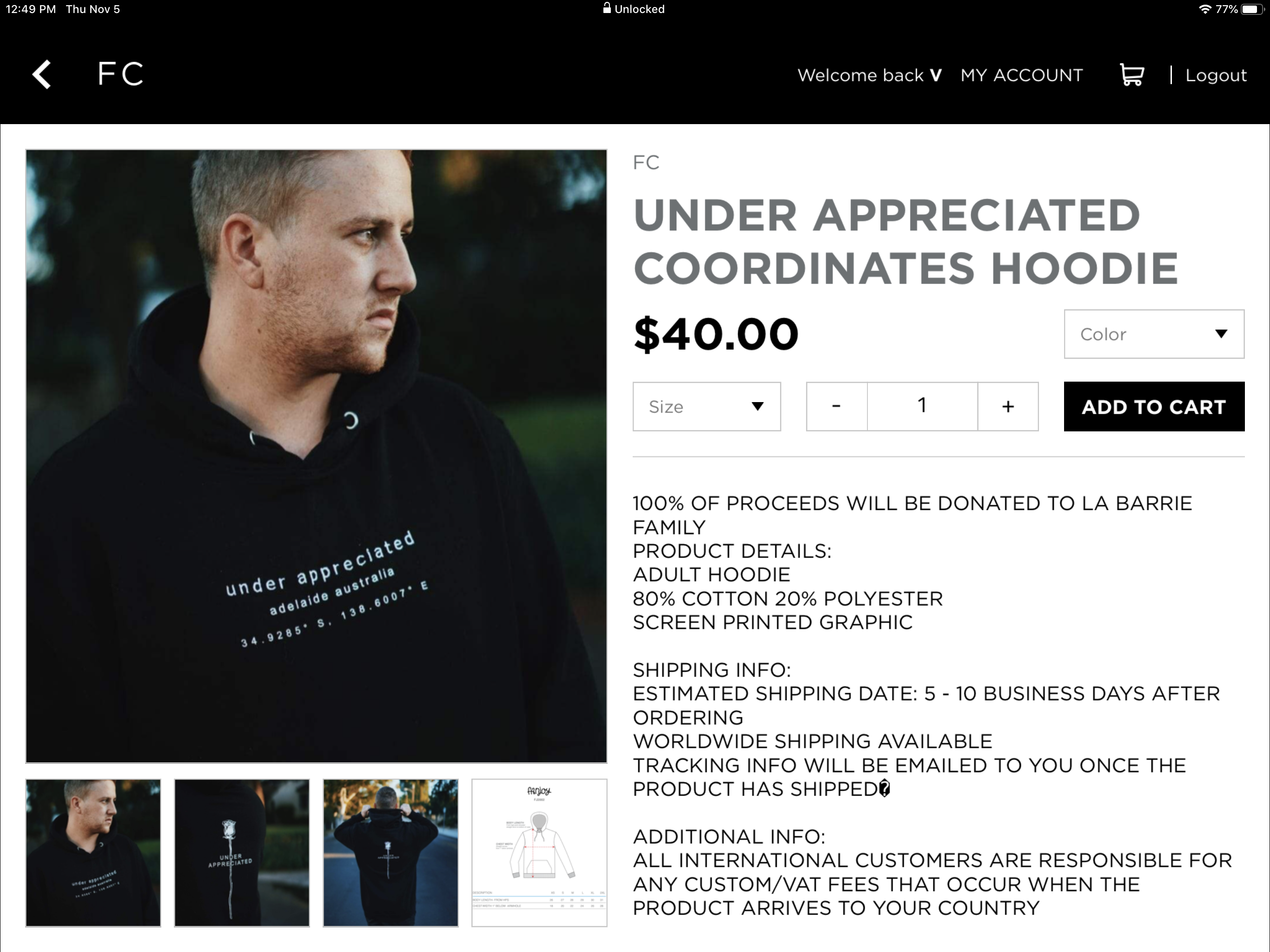Decrease quantity with the minus button
1270x952 pixels.
tap(837, 407)
